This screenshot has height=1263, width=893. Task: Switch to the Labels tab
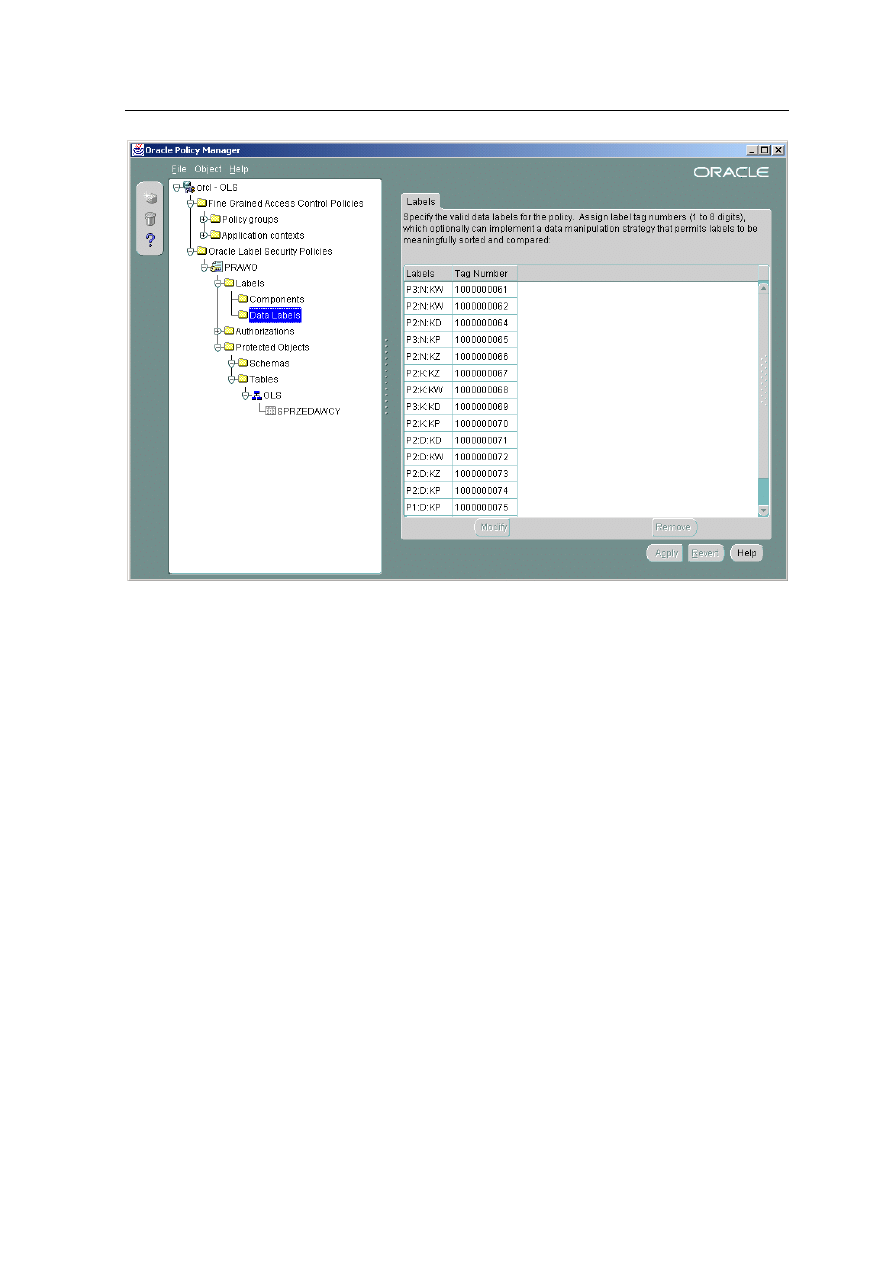[x=421, y=201]
